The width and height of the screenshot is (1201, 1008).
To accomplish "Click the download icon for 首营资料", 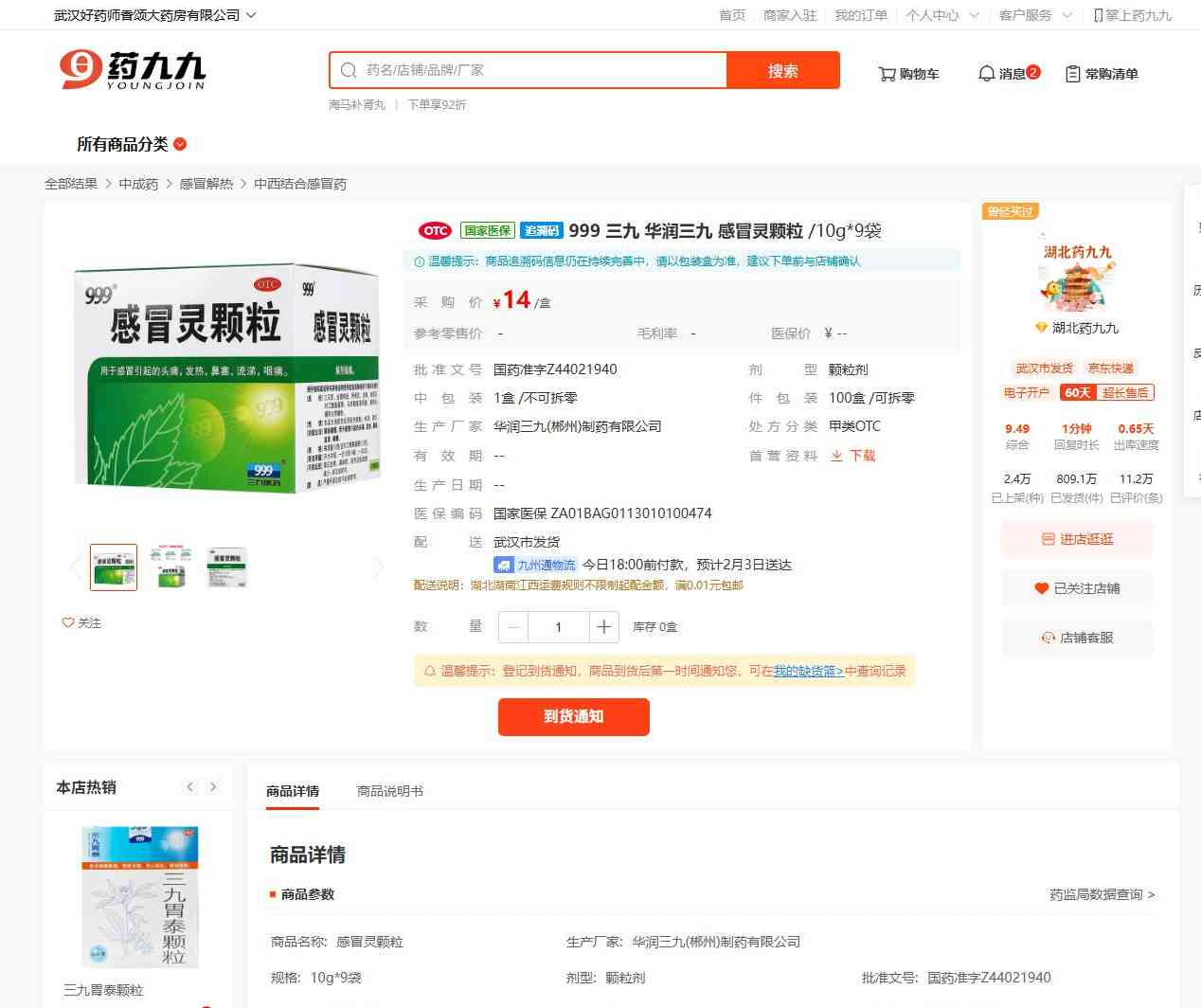I will 836,456.
